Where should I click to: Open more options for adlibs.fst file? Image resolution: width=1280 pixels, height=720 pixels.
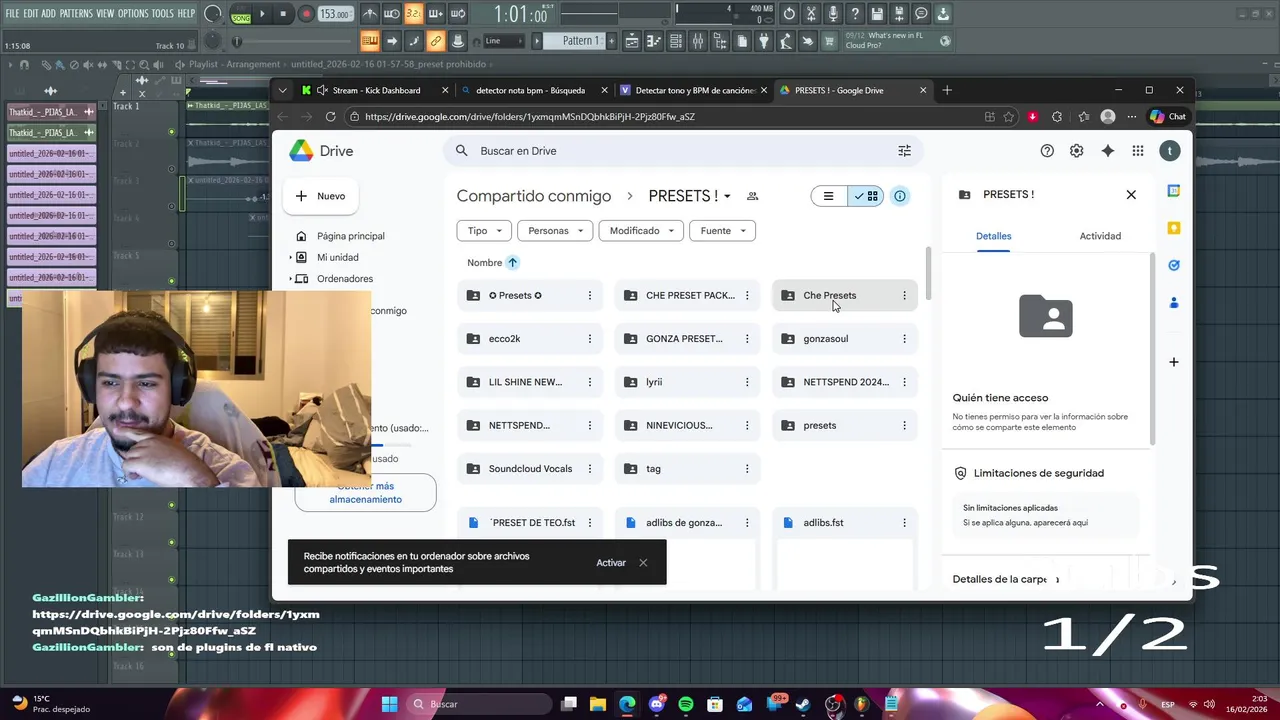click(x=904, y=523)
